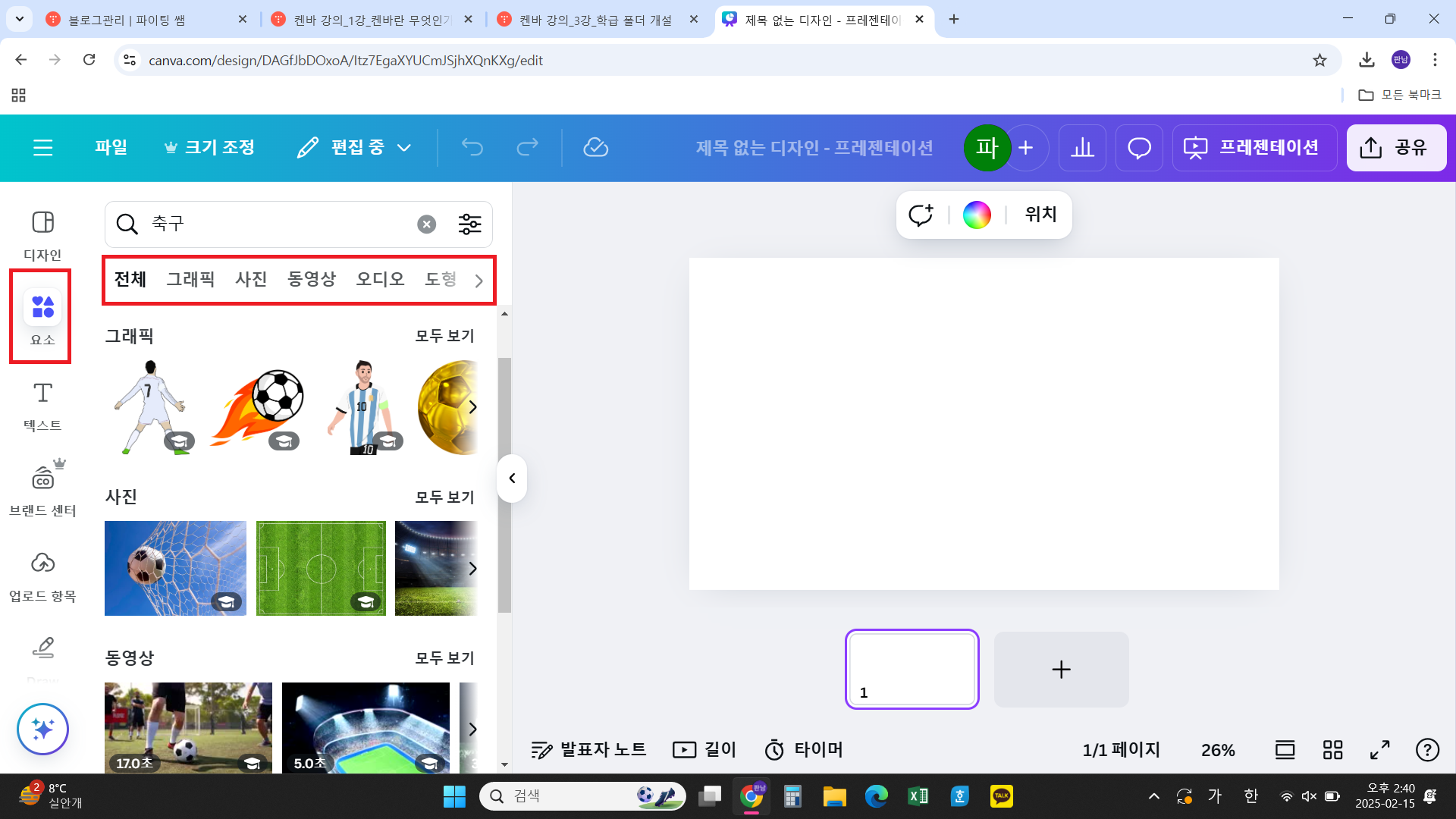Open the rainbow color picker wheel
1456x819 pixels.
coord(977,215)
